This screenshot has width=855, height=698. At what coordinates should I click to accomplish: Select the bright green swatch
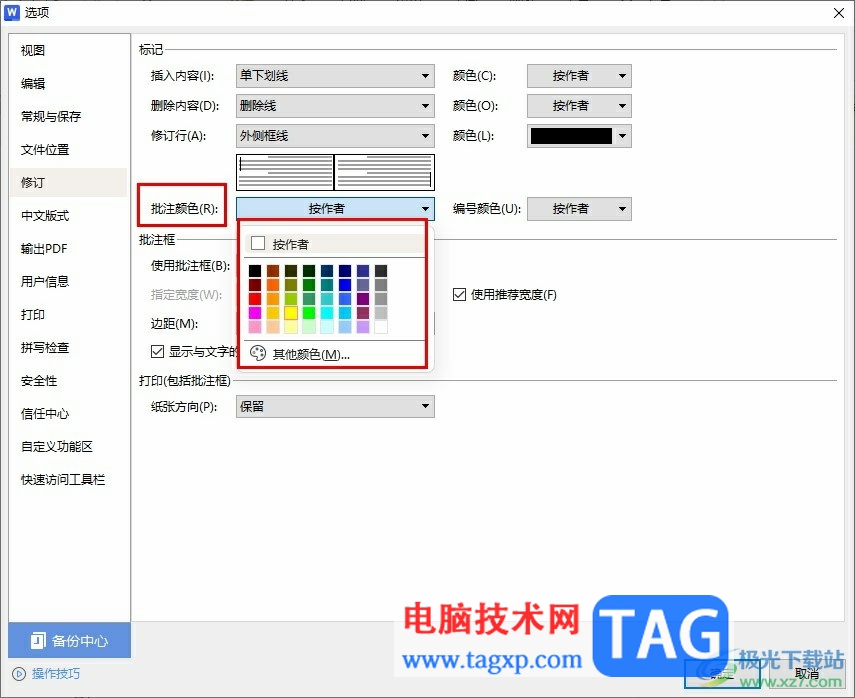(309, 312)
